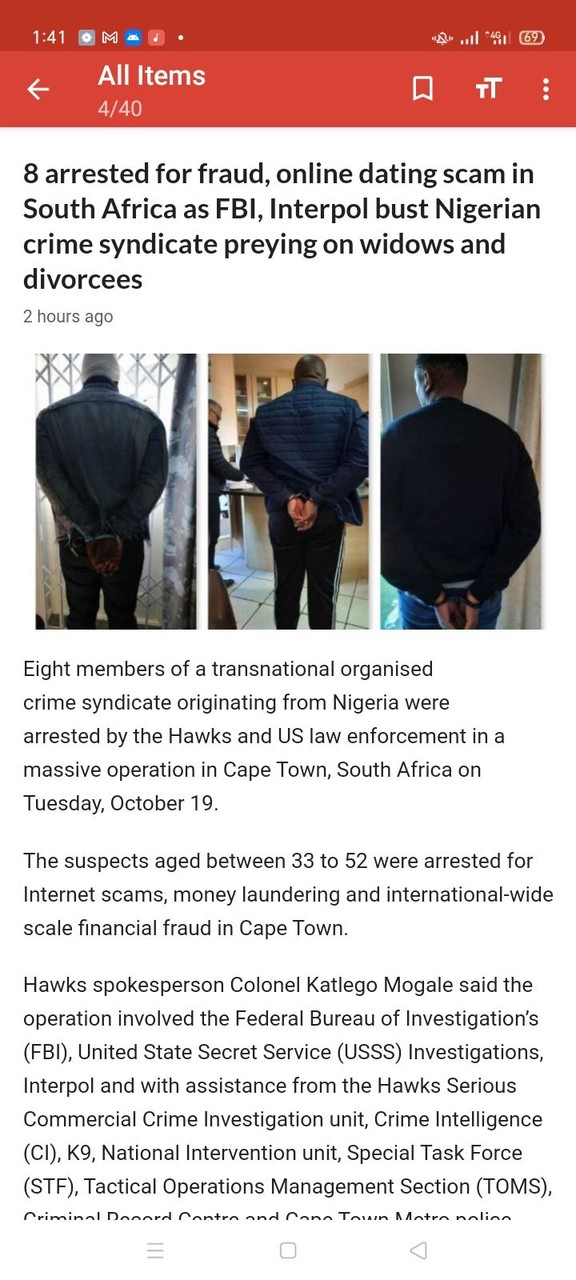Viewport: 576px width, 1280px height.
Task: Open the three-dot overflow menu
Action: tap(545, 90)
